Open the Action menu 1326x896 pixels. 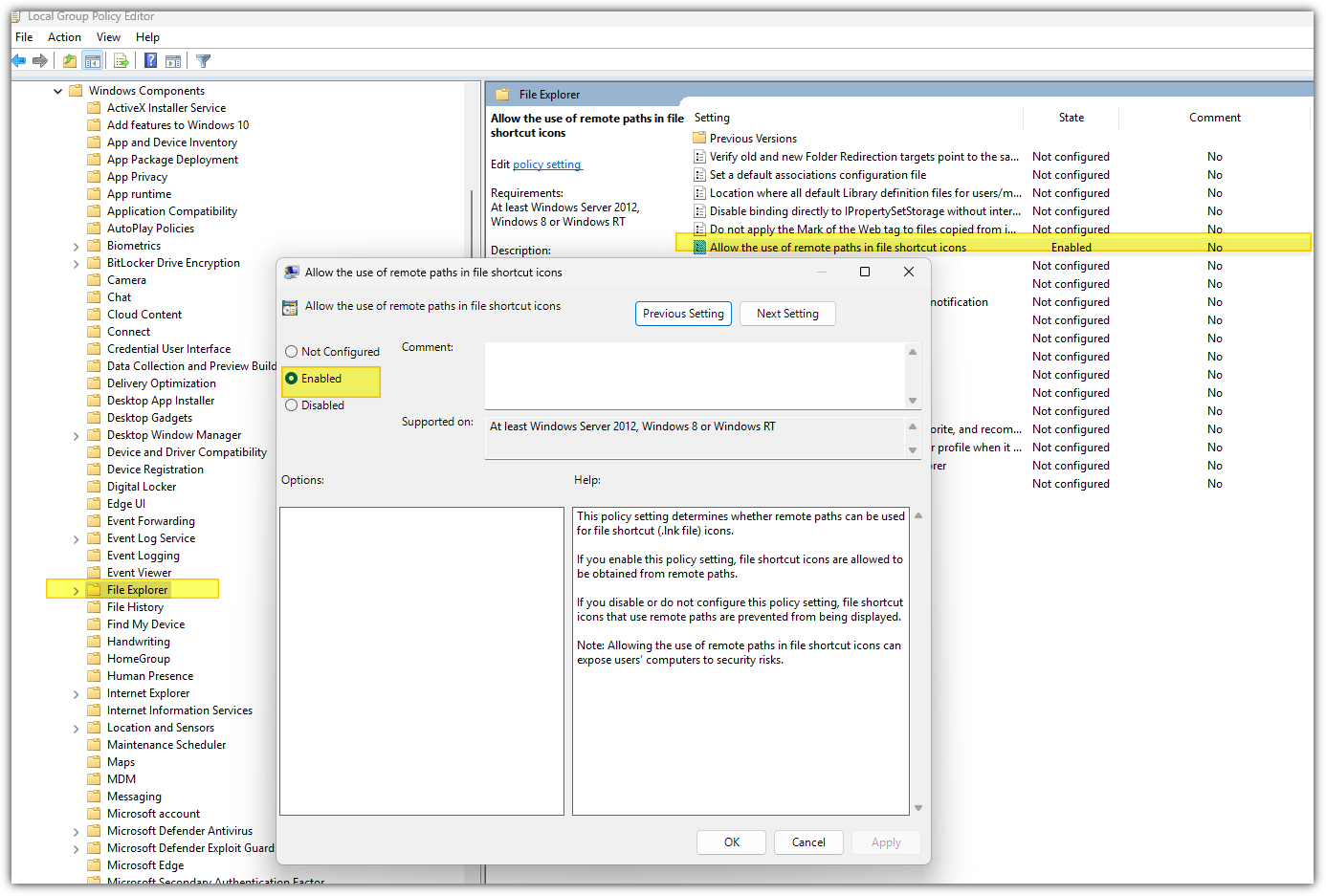tap(64, 37)
